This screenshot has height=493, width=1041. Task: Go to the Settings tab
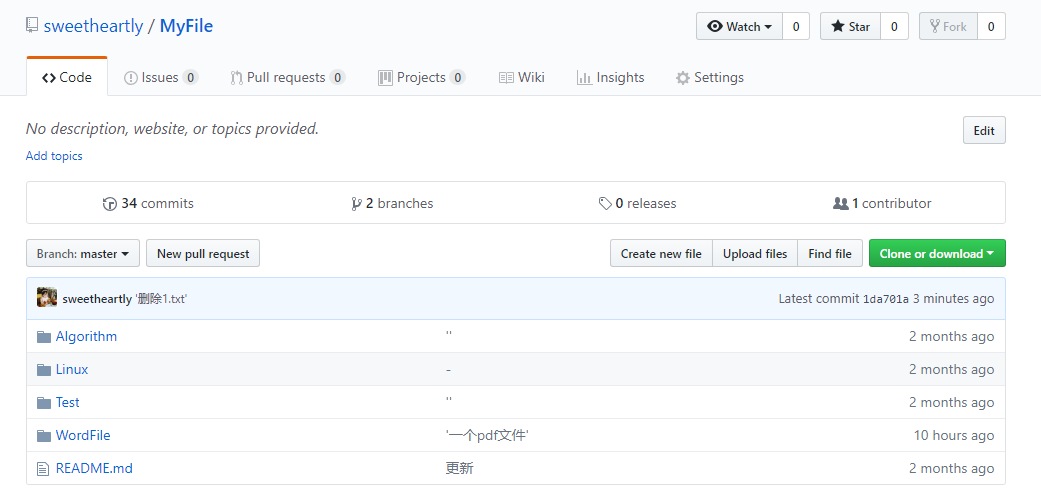709,78
